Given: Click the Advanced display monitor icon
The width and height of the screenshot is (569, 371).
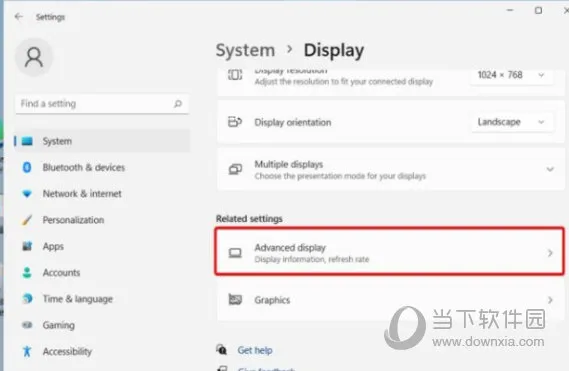Looking at the screenshot, I should click(235, 253).
